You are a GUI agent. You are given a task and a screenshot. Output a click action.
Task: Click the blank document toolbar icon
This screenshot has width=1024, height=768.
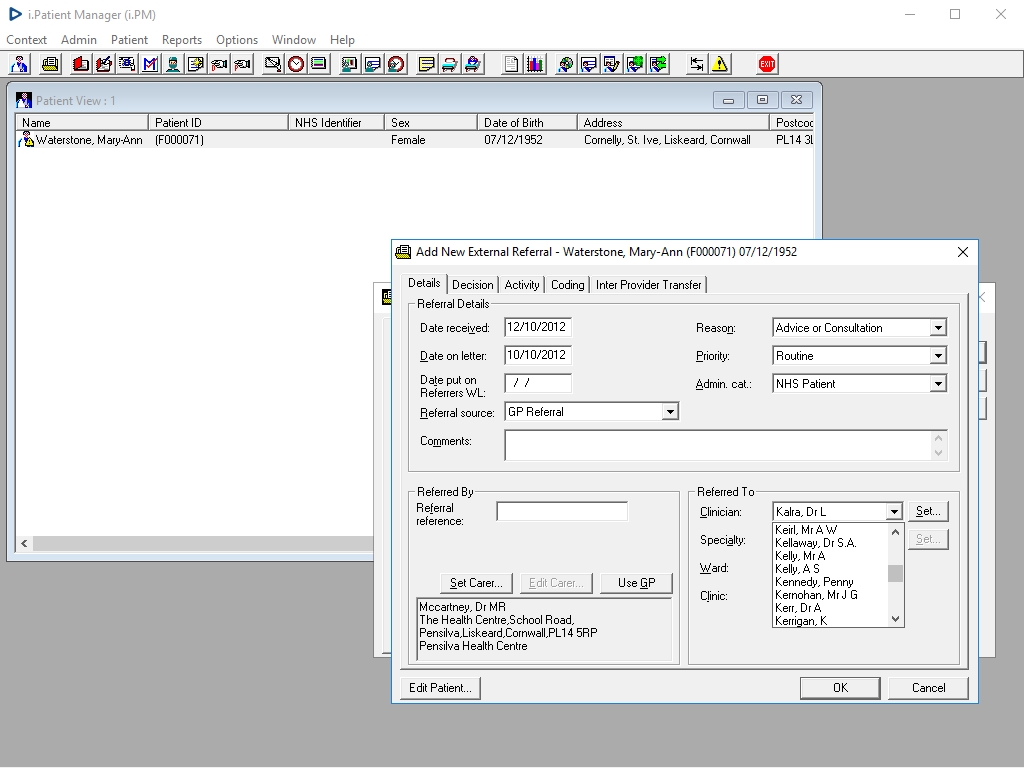coord(511,64)
